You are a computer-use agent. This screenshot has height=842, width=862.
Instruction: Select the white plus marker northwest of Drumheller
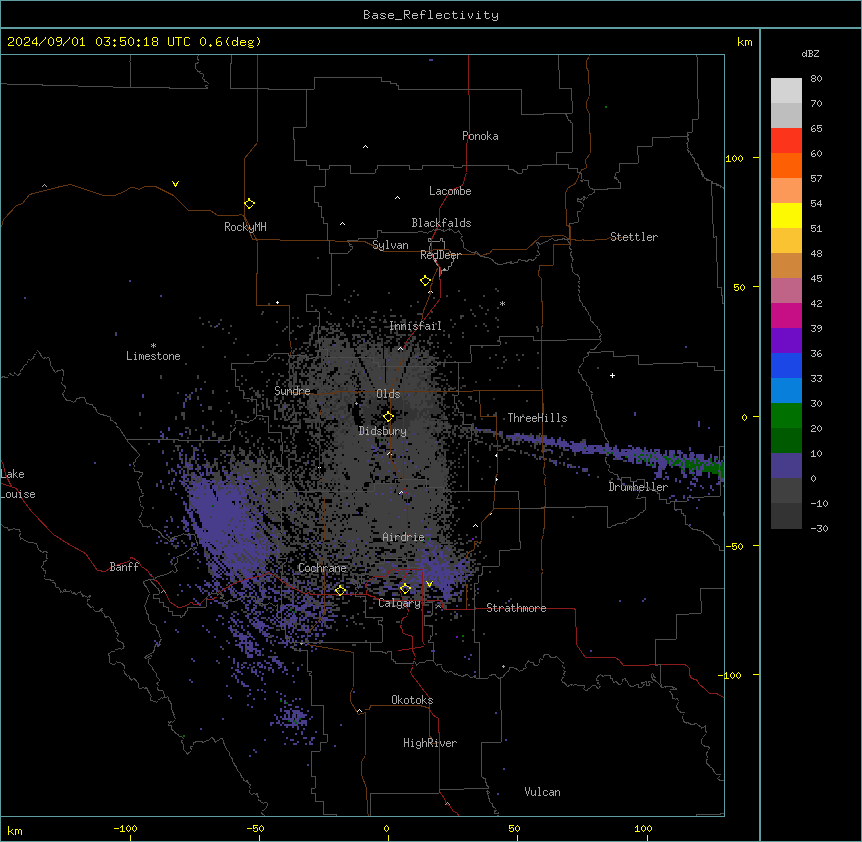click(x=612, y=375)
